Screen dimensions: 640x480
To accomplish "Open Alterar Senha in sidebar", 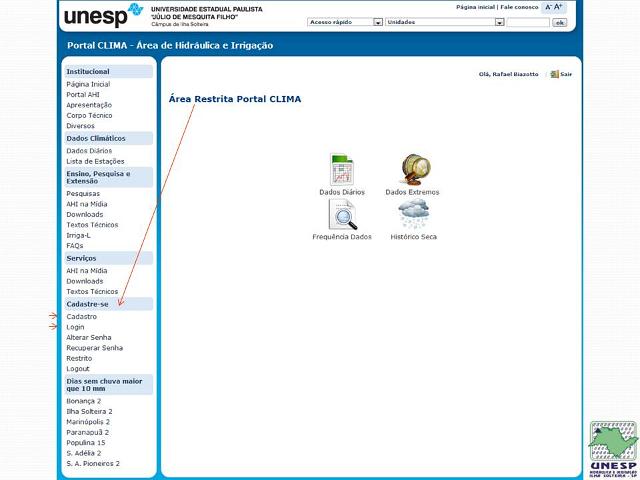I will click(89, 337).
